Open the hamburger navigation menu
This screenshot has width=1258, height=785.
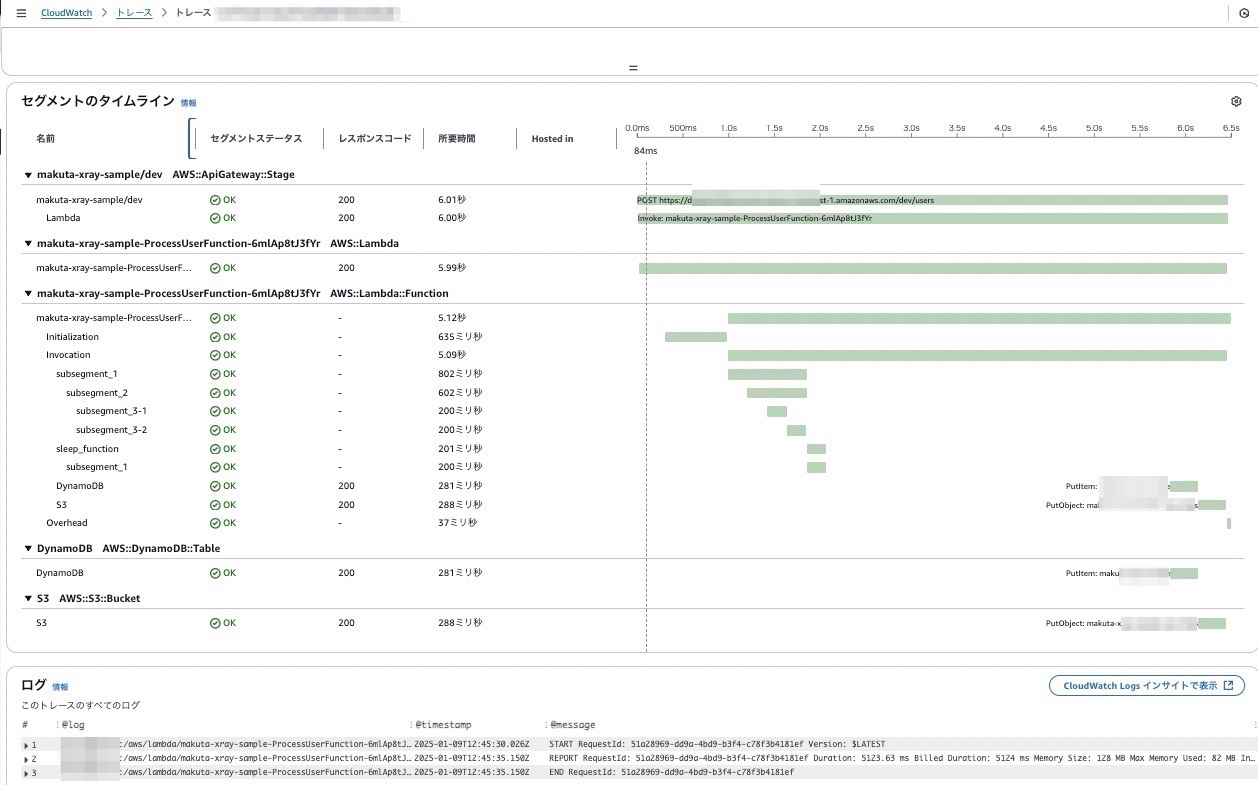21,13
